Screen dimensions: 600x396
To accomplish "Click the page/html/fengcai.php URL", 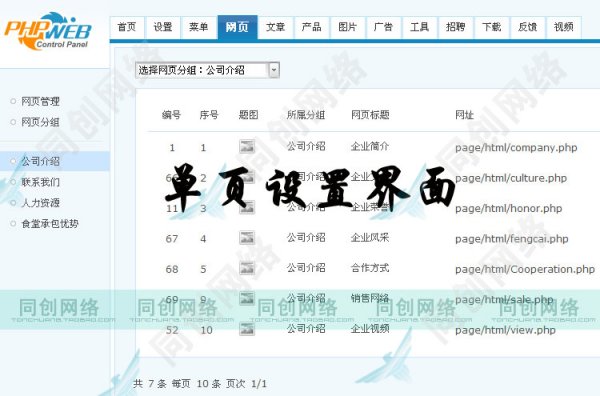I will [512, 239].
